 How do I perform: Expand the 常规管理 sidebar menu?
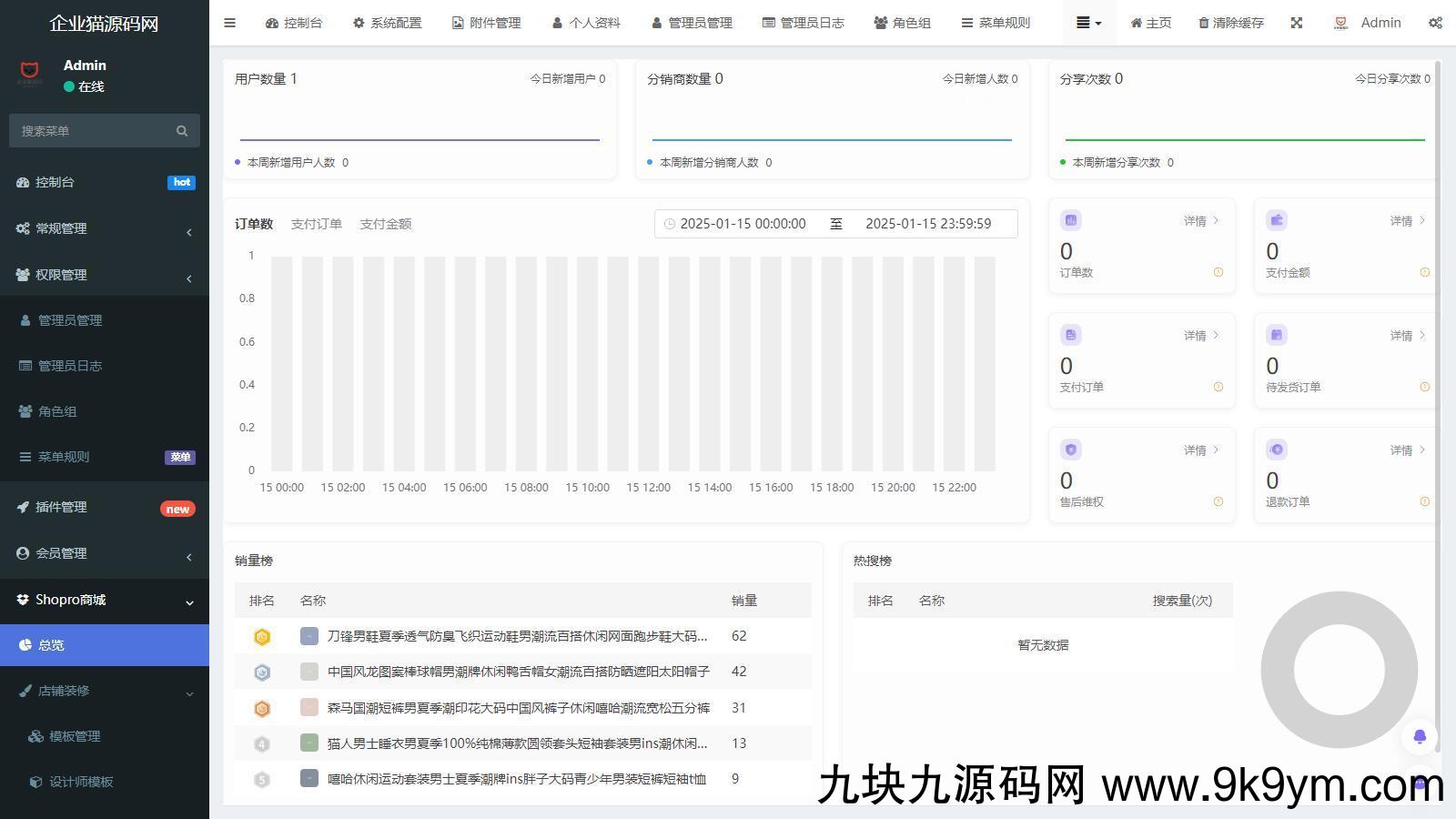pos(105,228)
